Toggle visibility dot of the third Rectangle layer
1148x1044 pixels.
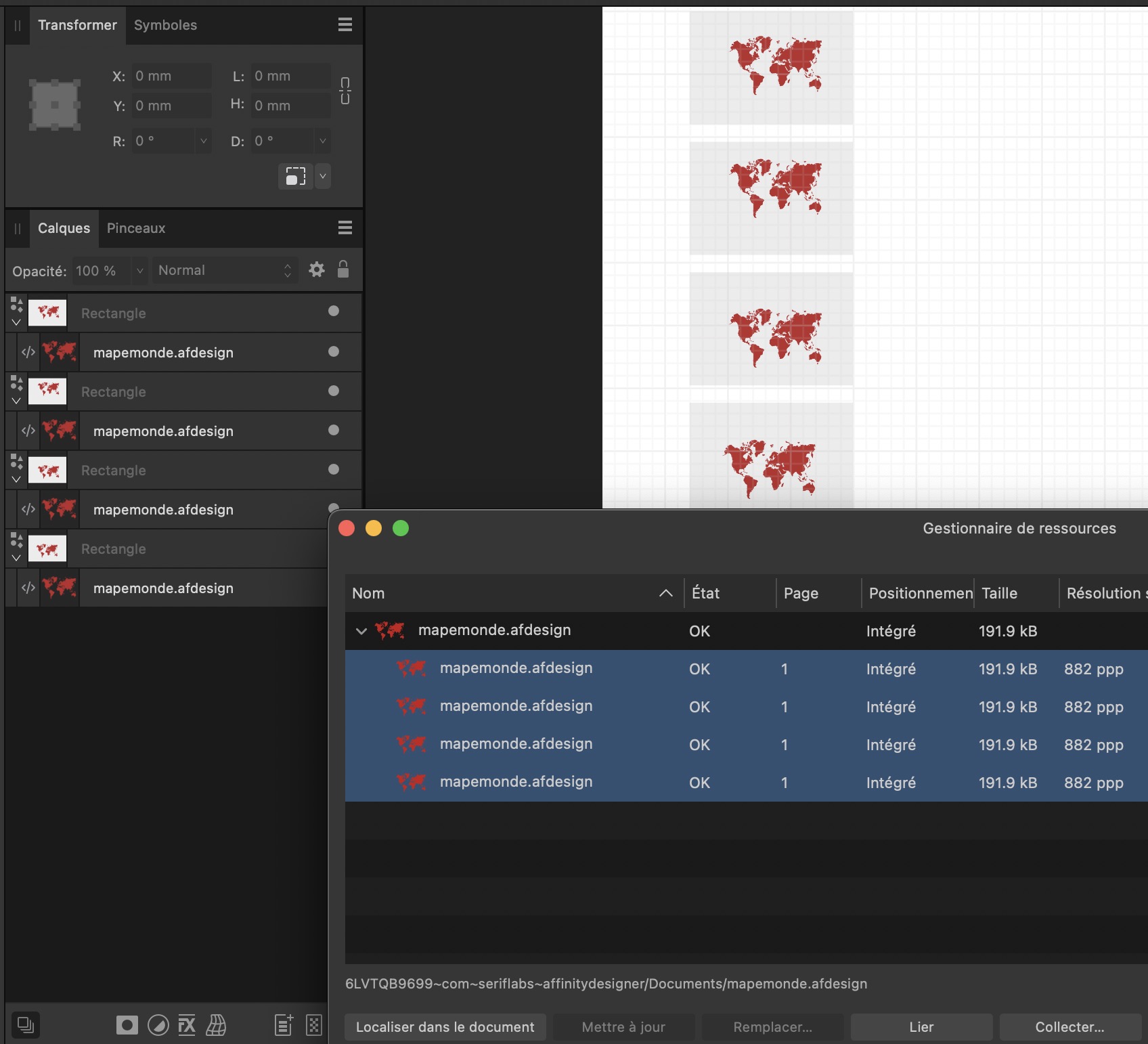tap(334, 469)
